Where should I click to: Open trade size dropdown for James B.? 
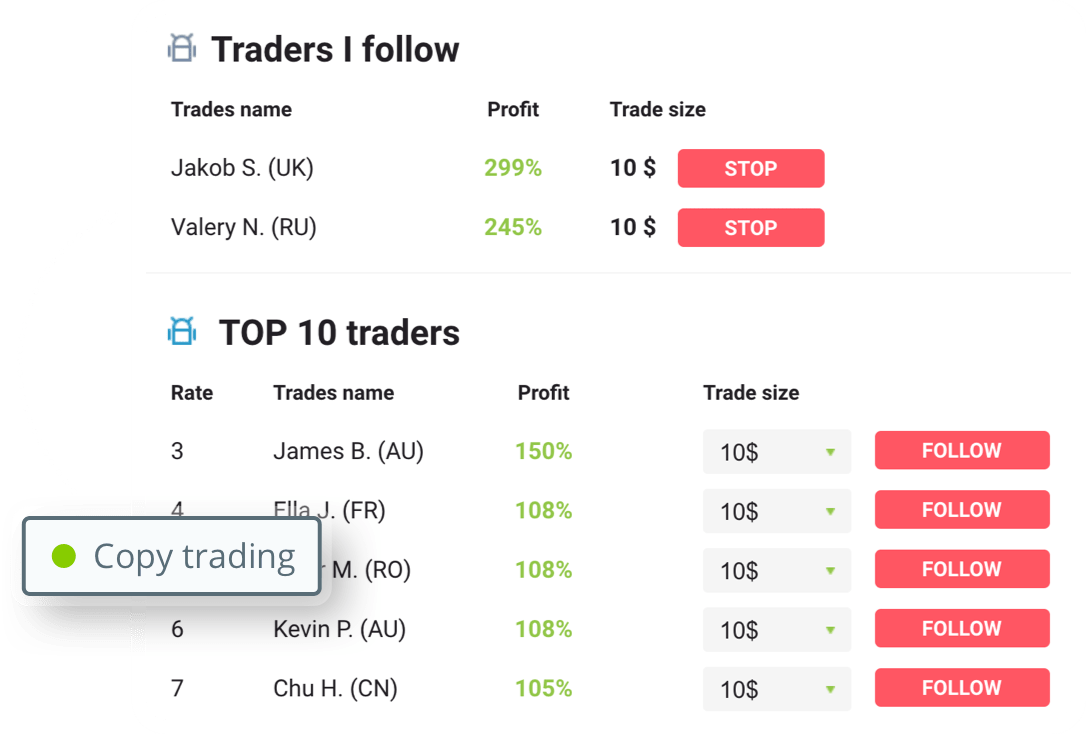tap(777, 451)
